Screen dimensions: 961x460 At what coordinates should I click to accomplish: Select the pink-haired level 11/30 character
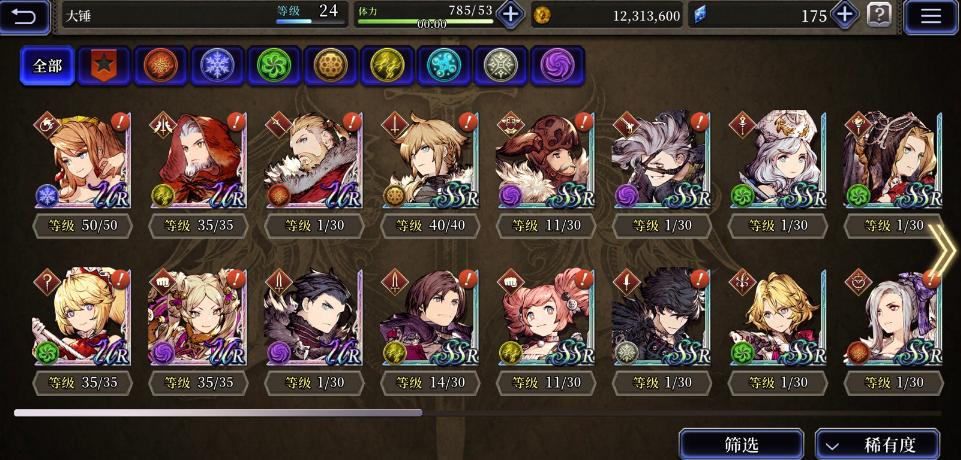click(545, 332)
